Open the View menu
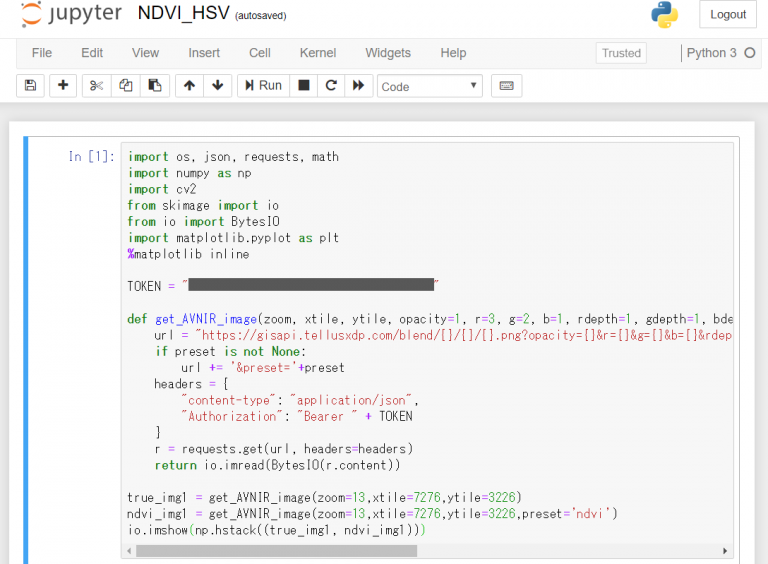 click(x=145, y=53)
